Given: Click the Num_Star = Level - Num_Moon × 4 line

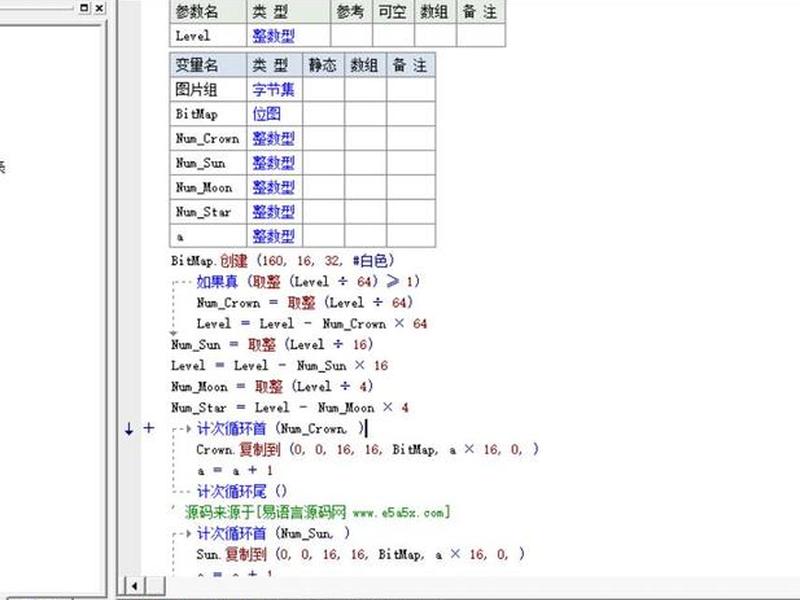Looking at the screenshot, I should pos(290,407).
